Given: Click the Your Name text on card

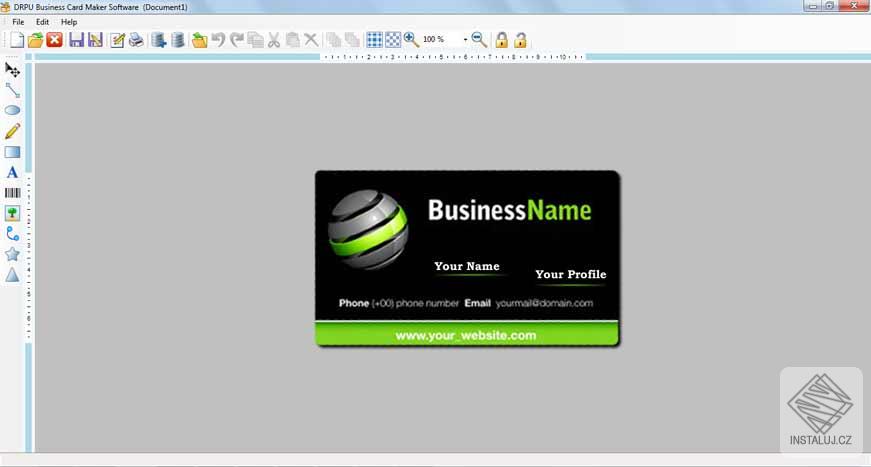Looking at the screenshot, I should (x=467, y=267).
